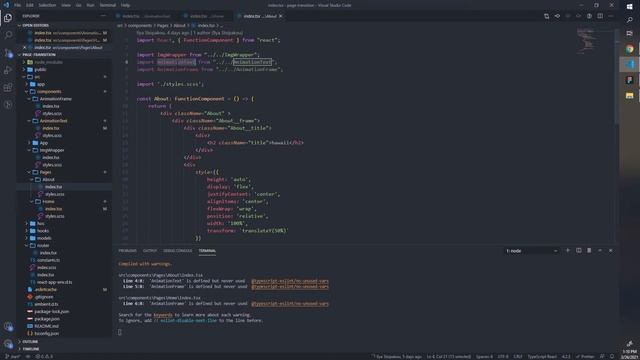Open the '1: node' terminal selector dropdown
The width and height of the screenshot is (640, 360).
[x=531, y=251]
